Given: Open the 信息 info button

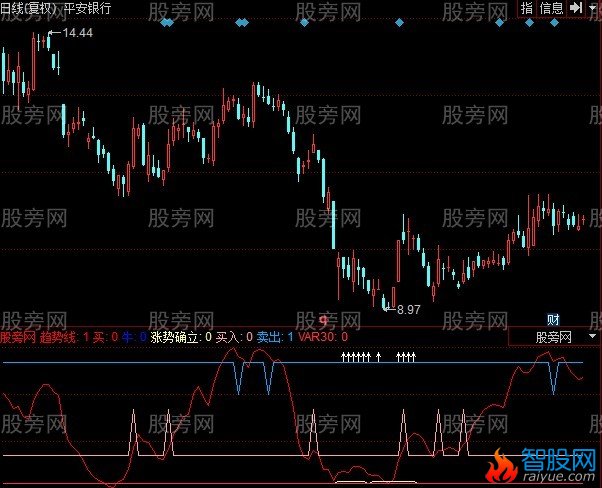Looking at the screenshot, I should pyautogui.click(x=551, y=8).
